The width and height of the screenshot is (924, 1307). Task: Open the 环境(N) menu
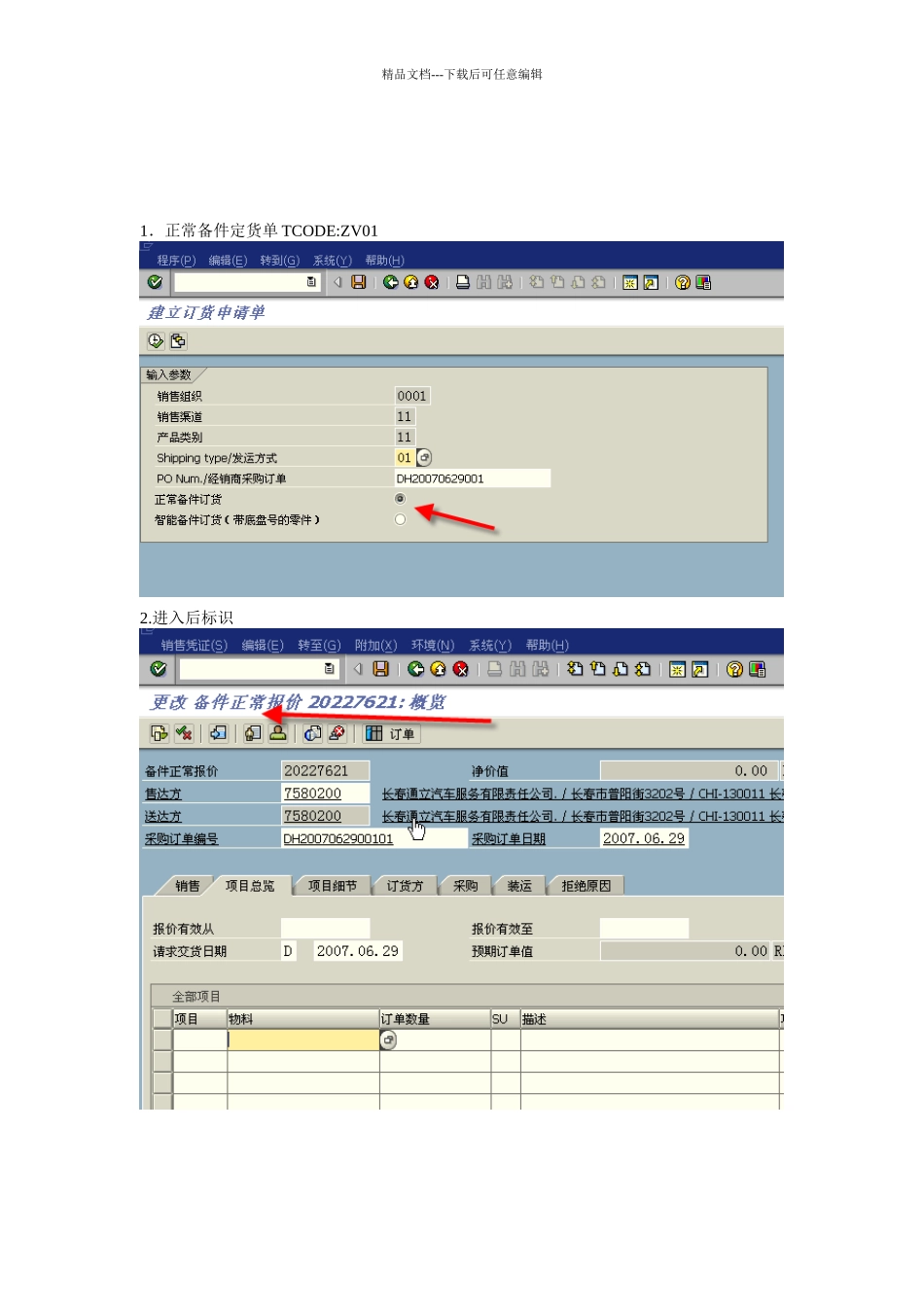(x=433, y=646)
